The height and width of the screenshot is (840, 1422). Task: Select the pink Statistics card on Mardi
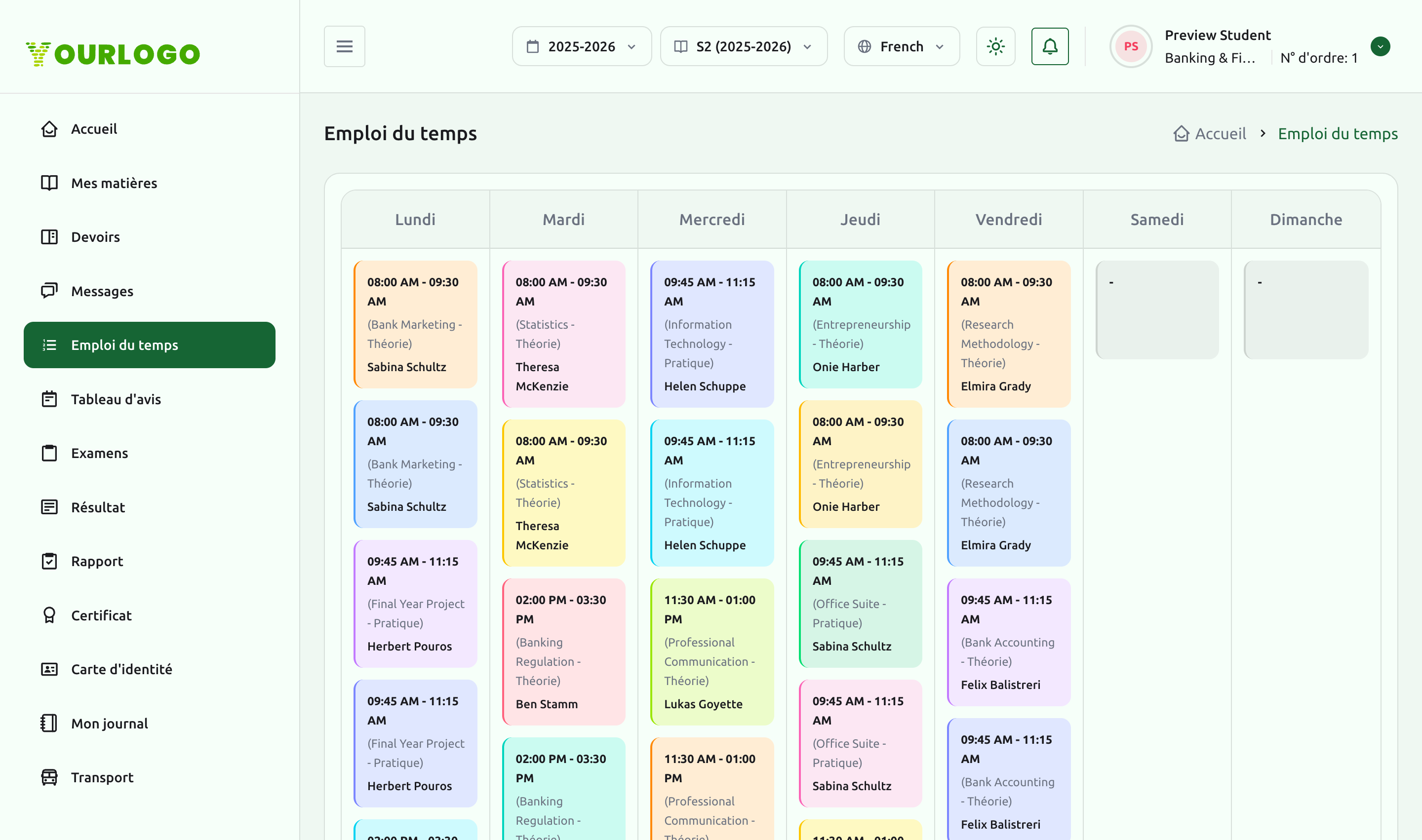point(563,334)
